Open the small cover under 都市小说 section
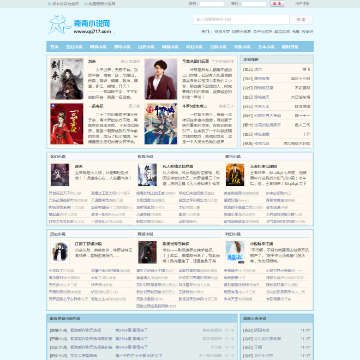360x360 pixels. 235,175
